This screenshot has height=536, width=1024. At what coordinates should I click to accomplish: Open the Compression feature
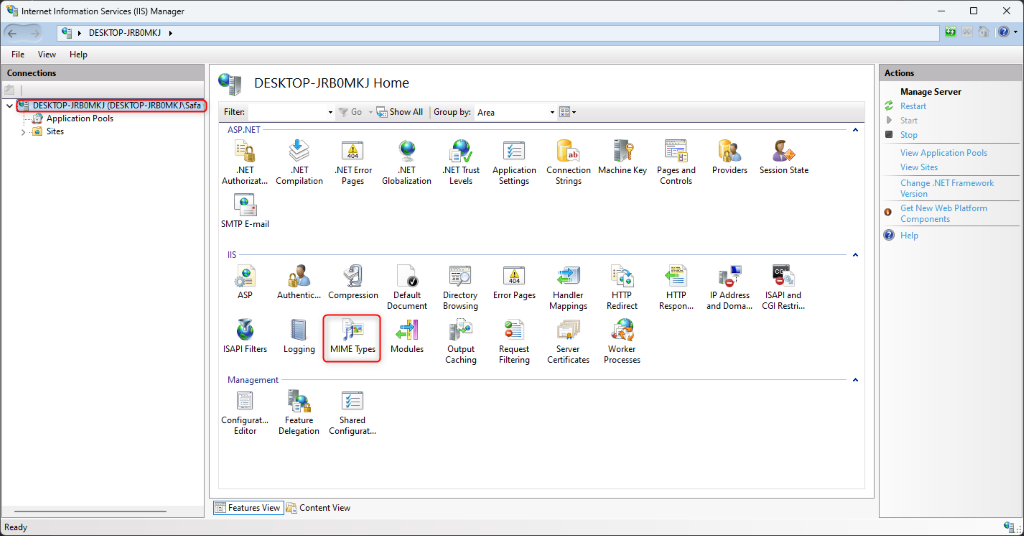click(353, 282)
